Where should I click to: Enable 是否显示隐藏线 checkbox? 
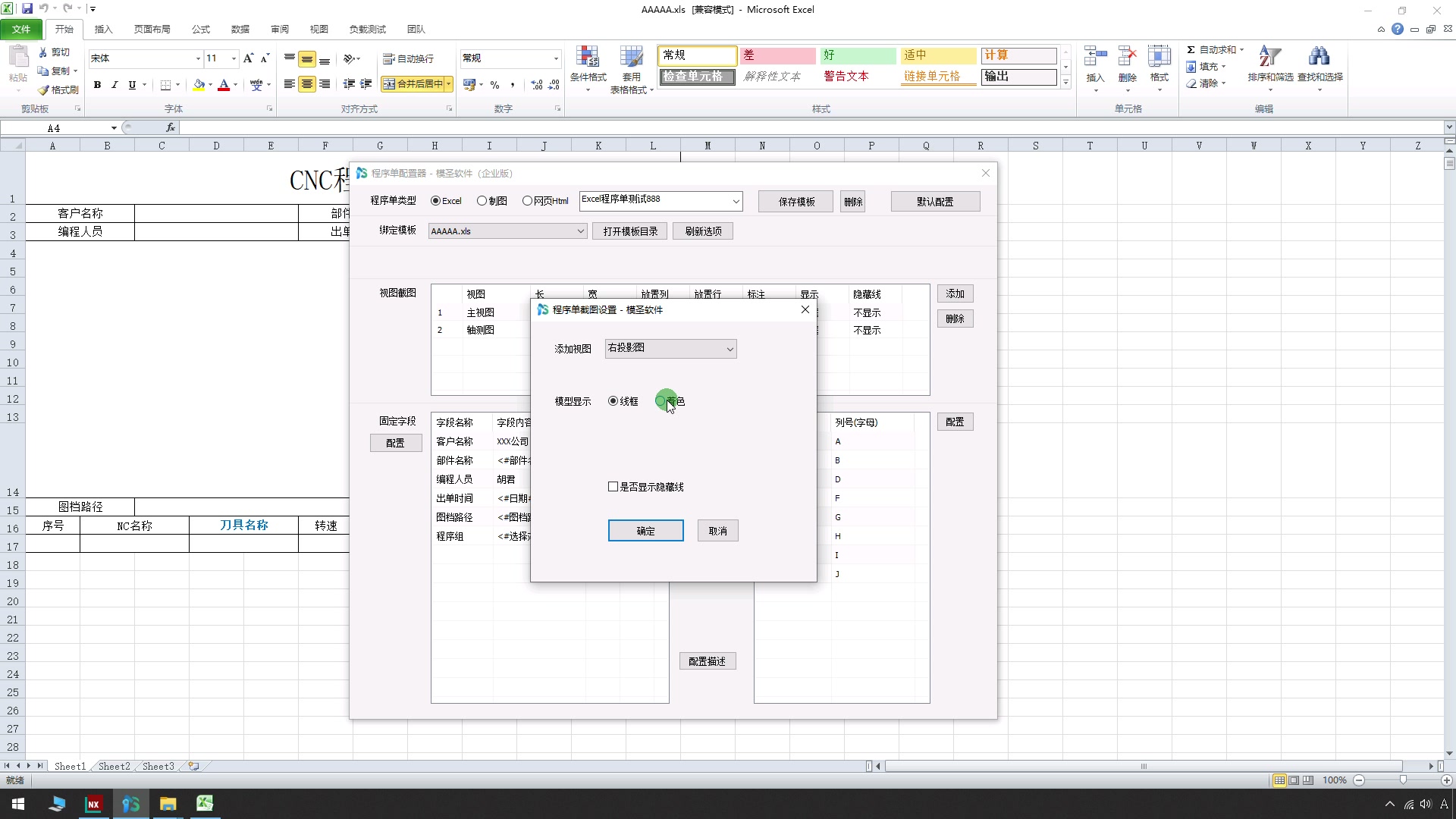click(x=613, y=487)
